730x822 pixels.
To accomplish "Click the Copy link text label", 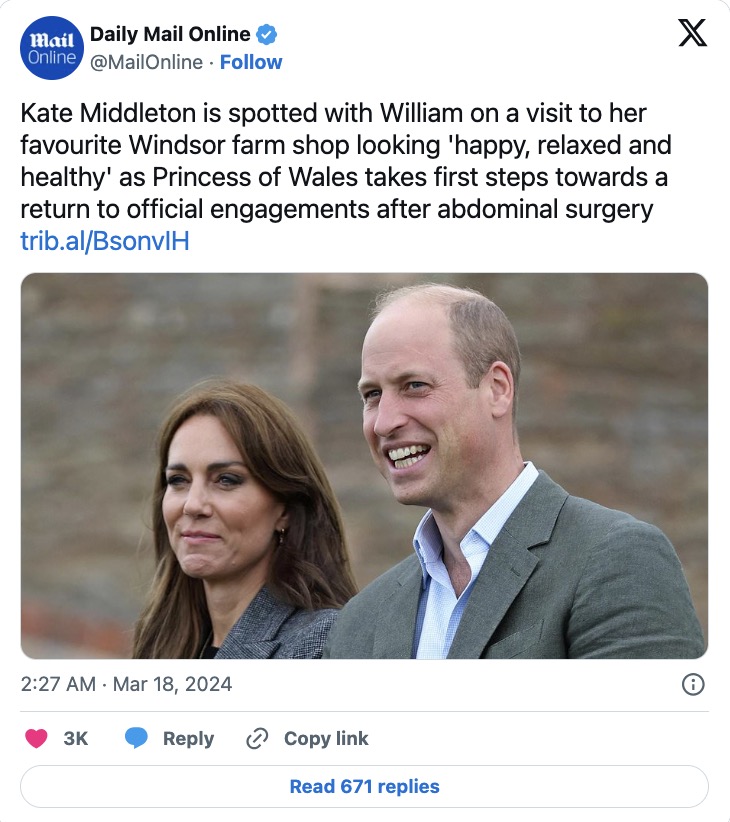I will click(x=326, y=739).
